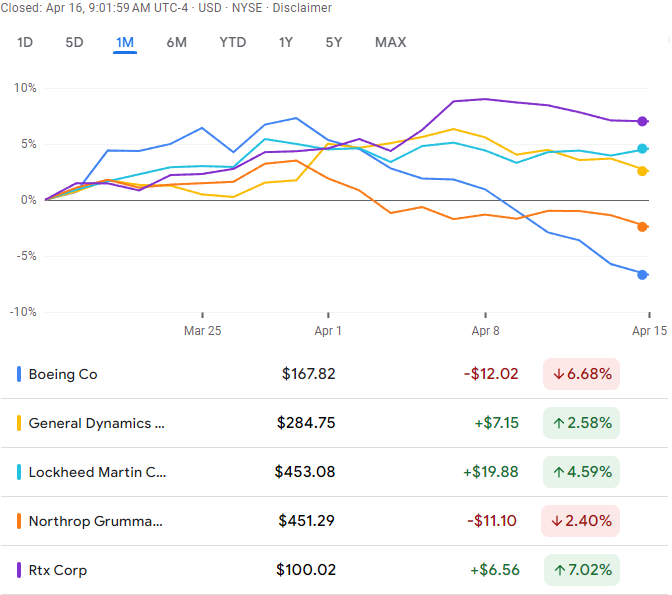
Task: Open the Boeing Co stock row
Action: coord(63,374)
